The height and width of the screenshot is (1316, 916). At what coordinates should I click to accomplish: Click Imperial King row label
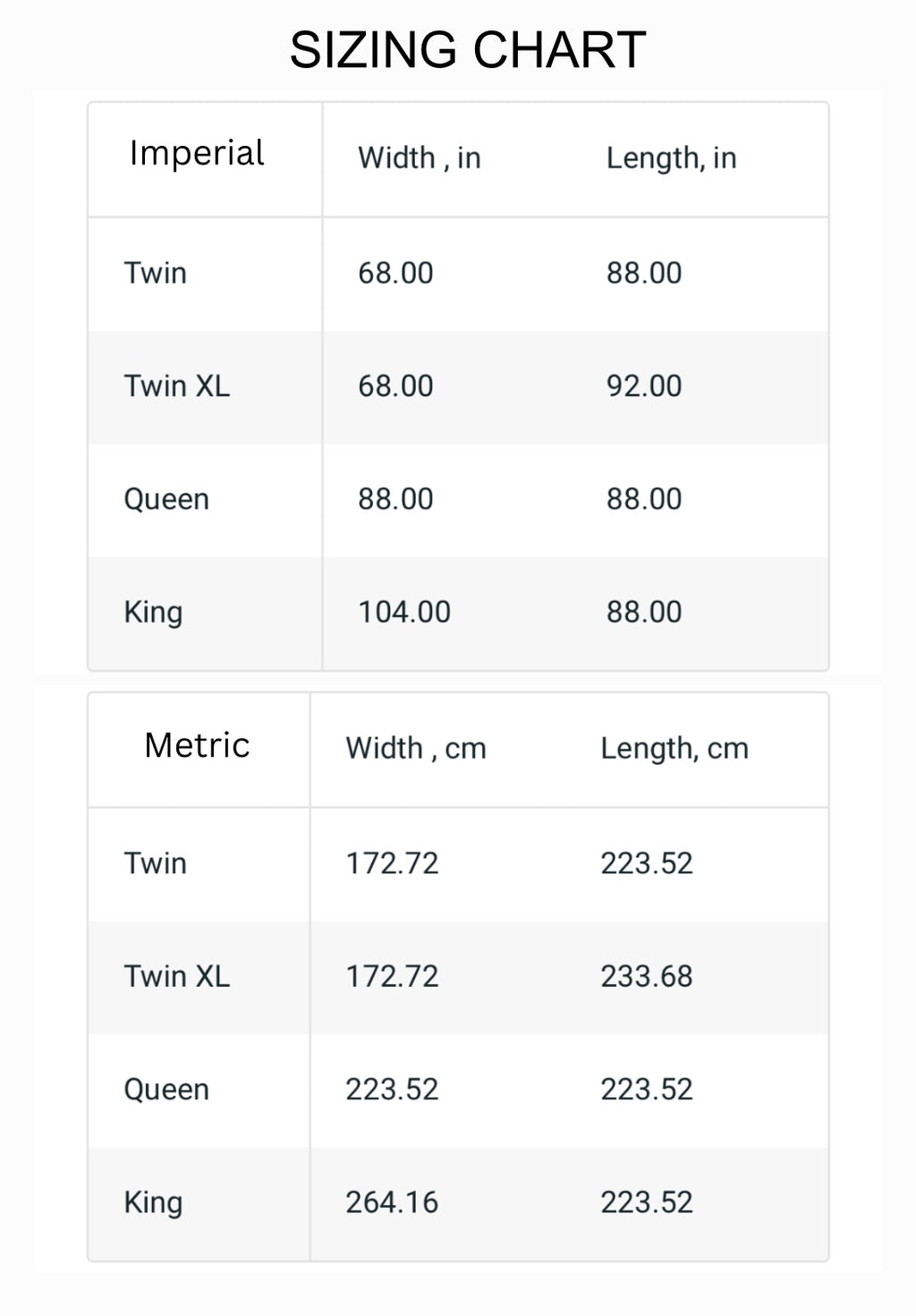[153, 613]
